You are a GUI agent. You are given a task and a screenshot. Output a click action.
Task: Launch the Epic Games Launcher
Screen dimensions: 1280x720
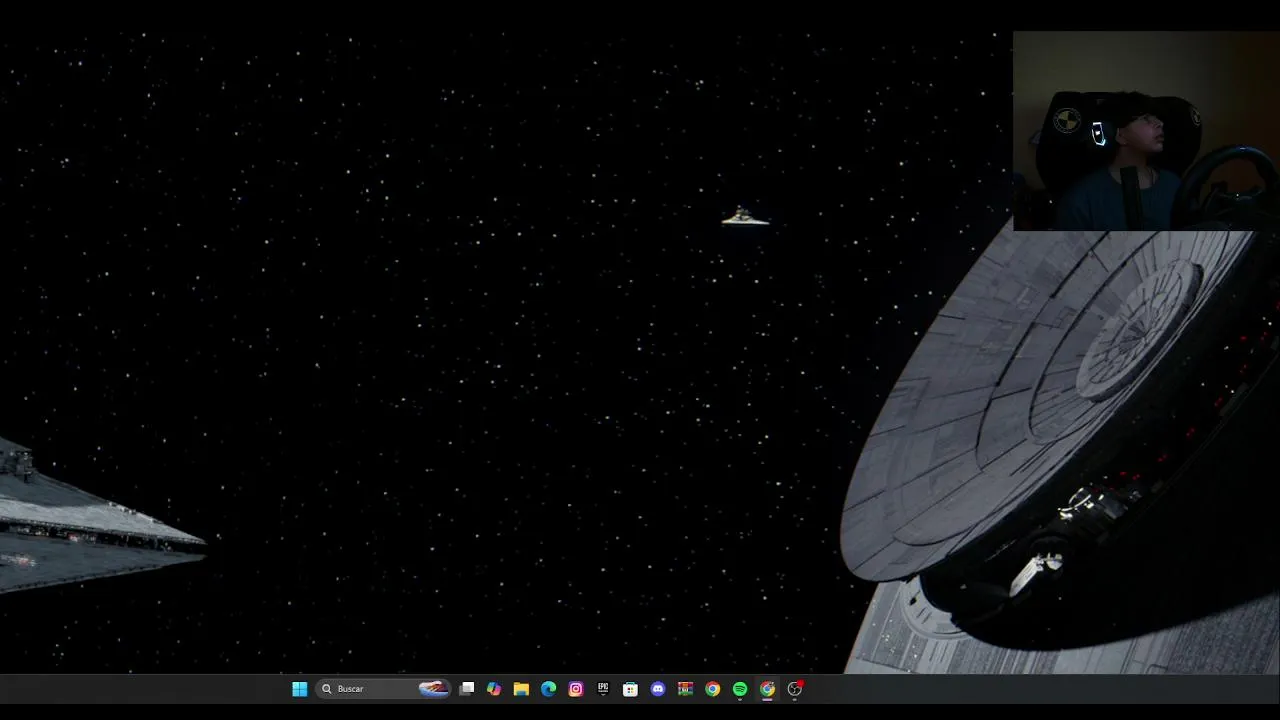pos(603,689)
